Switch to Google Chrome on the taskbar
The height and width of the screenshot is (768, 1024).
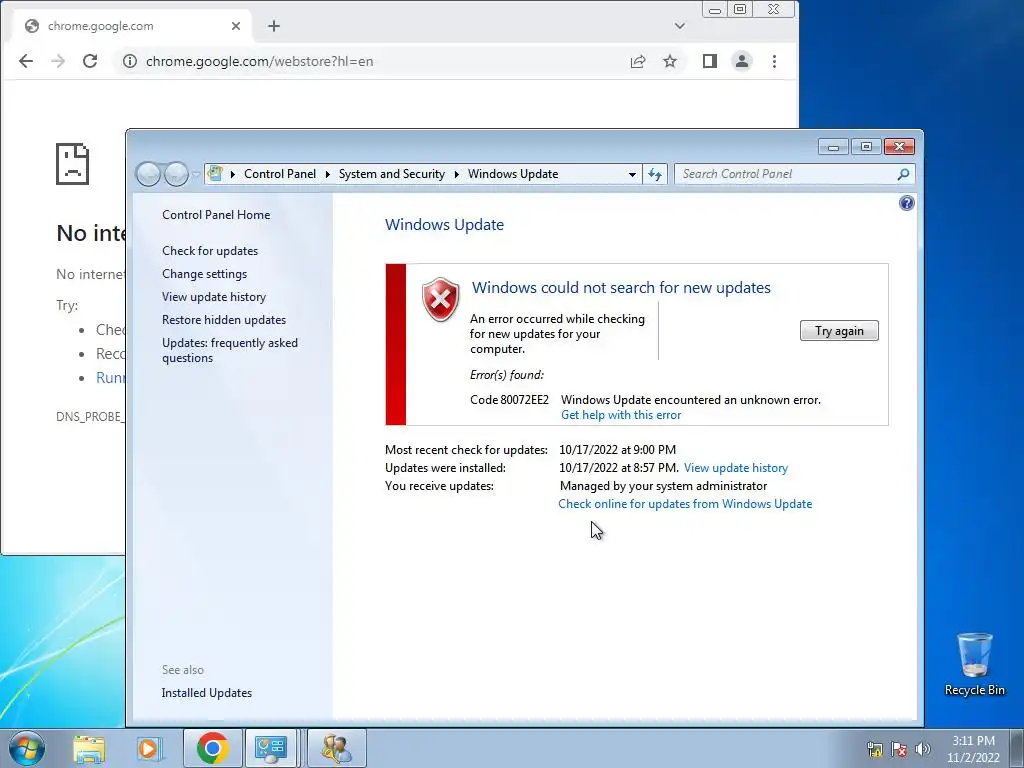click(212, 748)
